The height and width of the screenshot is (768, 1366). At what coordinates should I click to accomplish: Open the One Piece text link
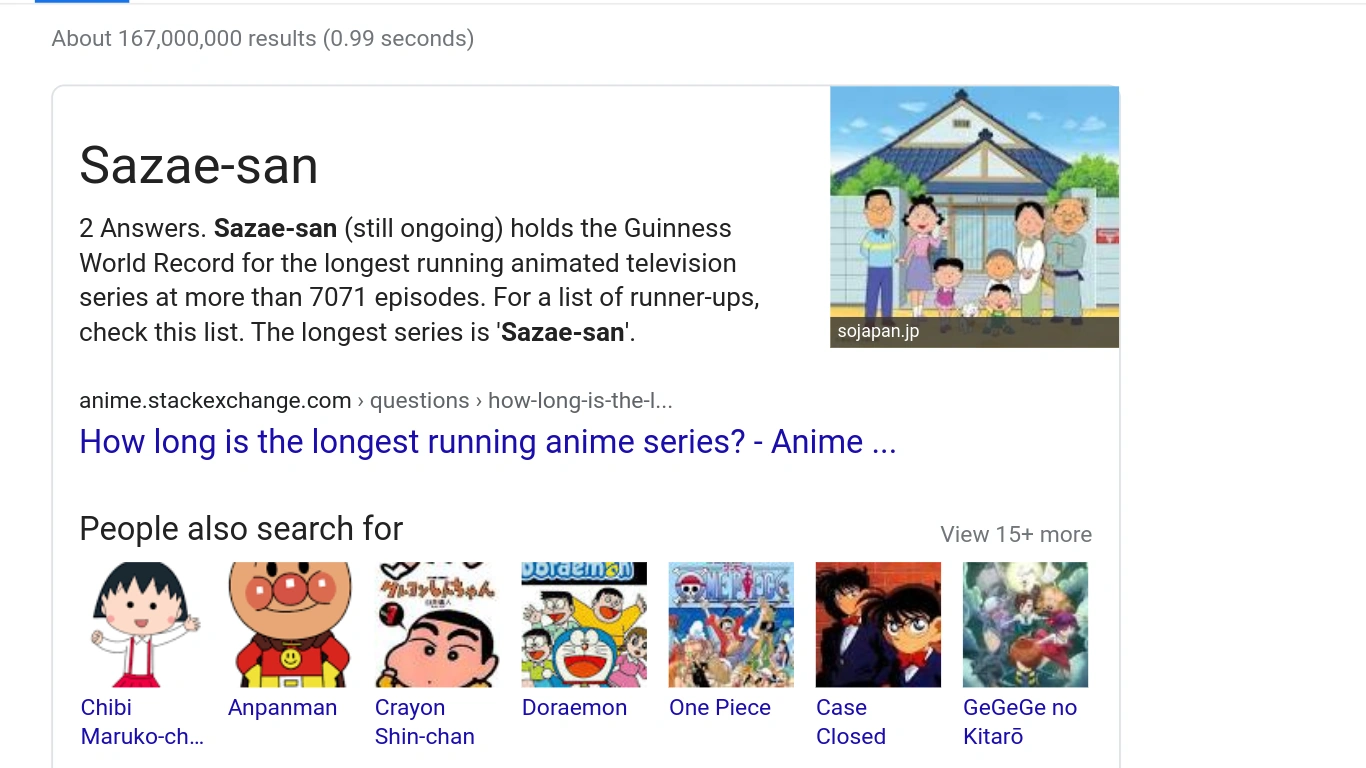coord(720,708)
